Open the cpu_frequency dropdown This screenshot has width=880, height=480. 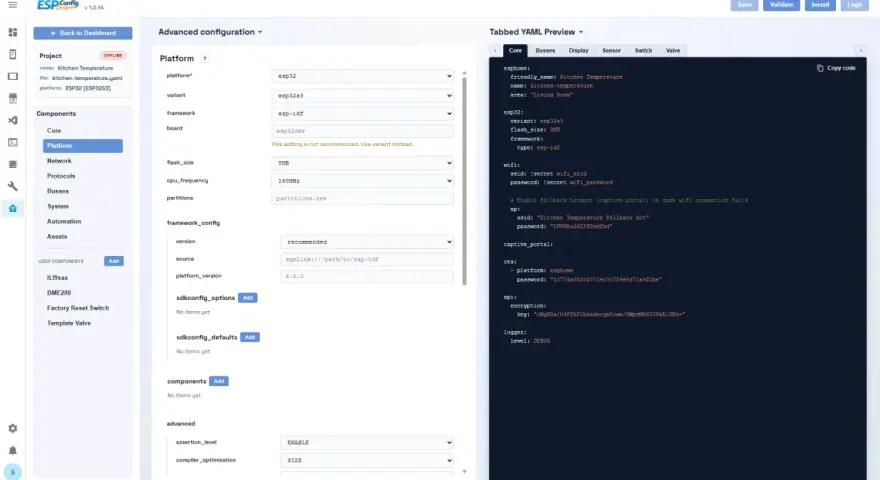point(363,181)
